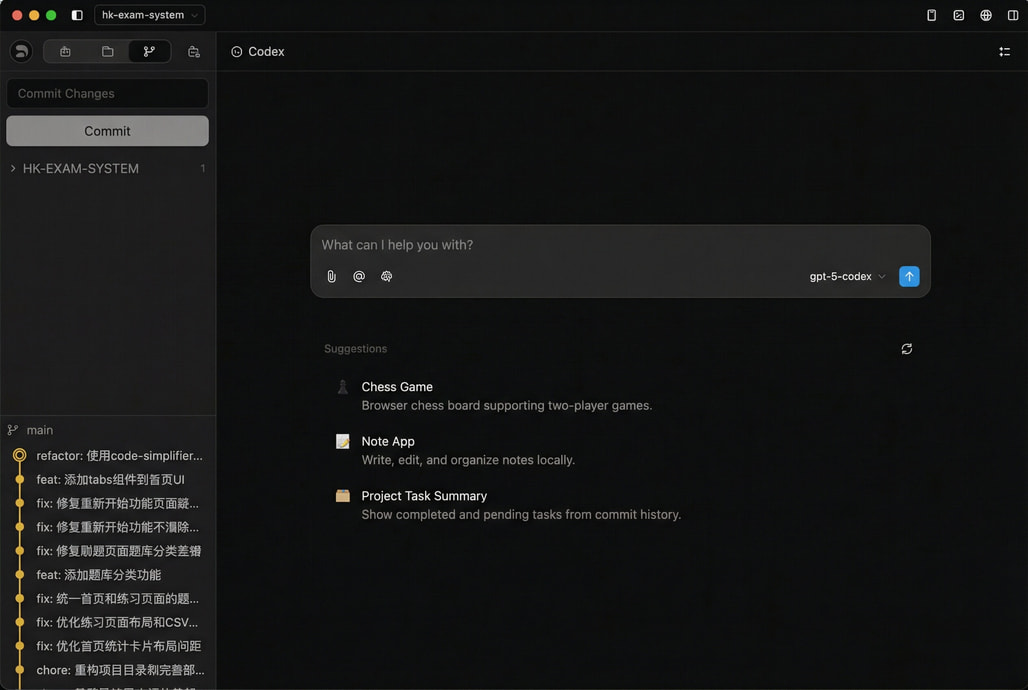
Task: Open the hk-exam-system project dropdown
Action: (149, 15)
